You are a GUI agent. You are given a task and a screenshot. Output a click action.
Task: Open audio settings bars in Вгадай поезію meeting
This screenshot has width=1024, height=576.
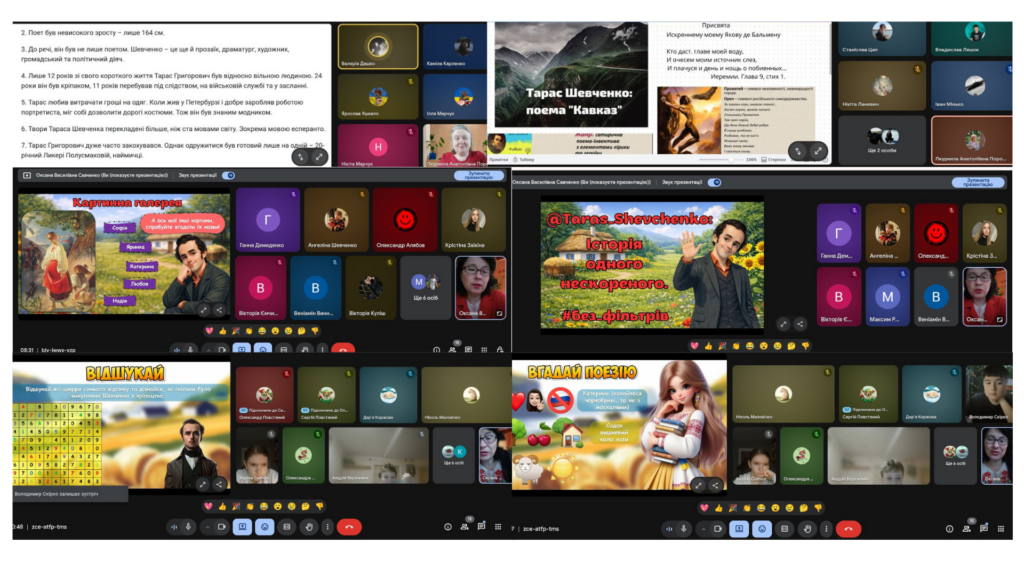click(669, 529)
